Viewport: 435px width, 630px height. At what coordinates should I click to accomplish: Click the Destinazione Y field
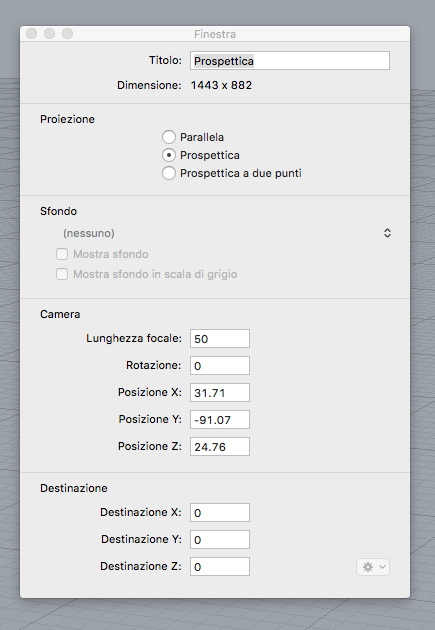220,540
